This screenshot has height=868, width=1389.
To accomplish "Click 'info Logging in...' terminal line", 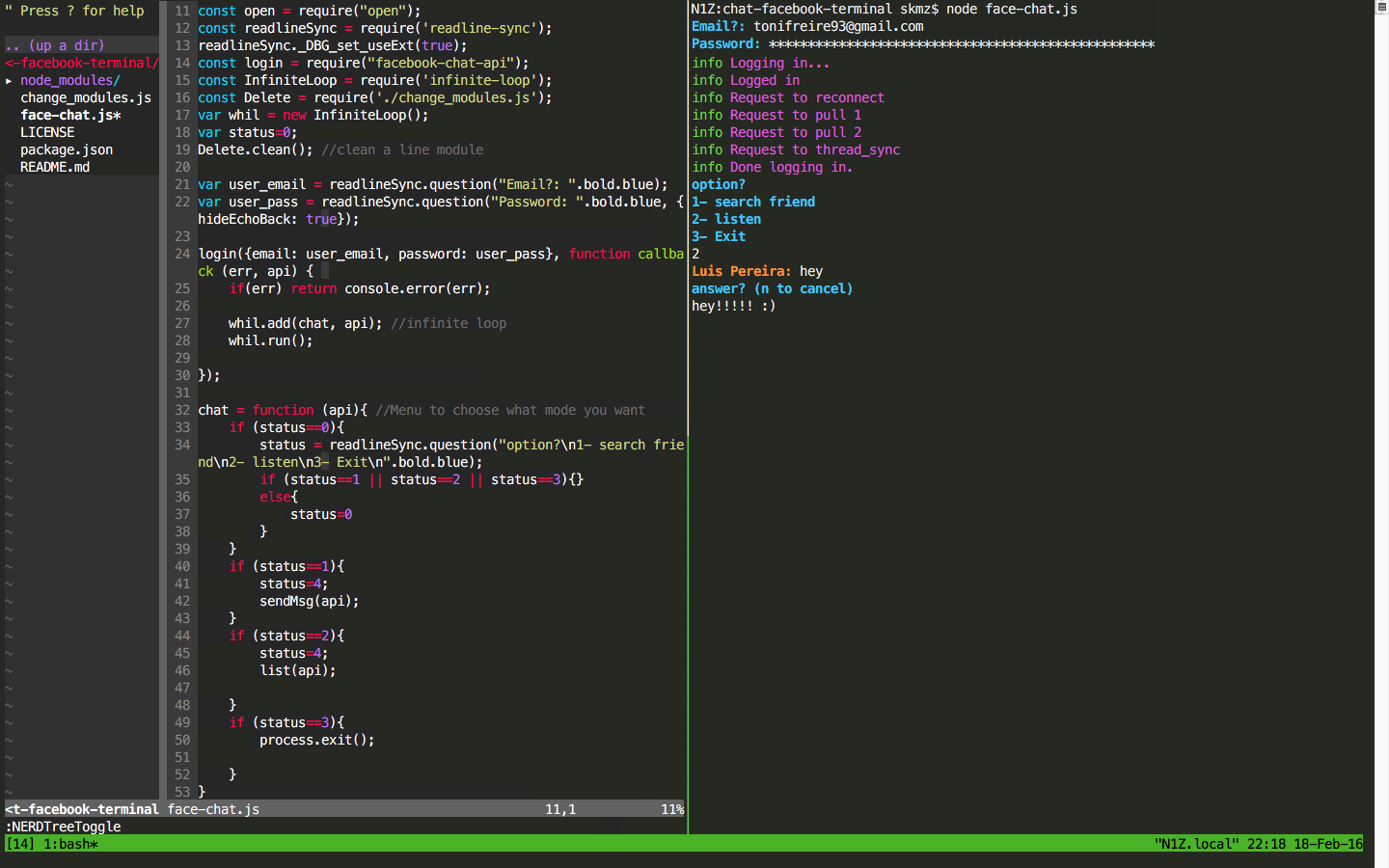I will (x=761, y=63).
